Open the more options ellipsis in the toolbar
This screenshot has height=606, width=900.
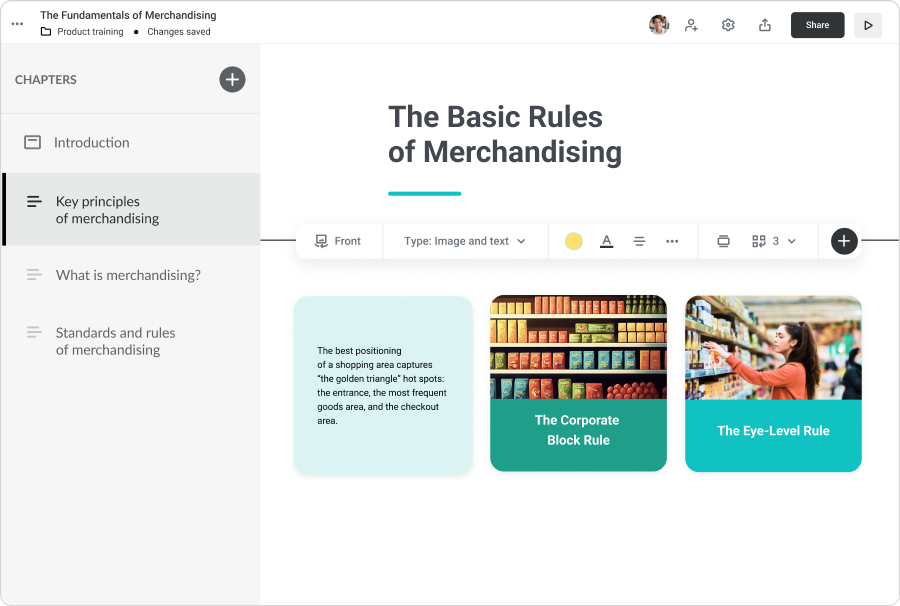[x=672, y=240]
